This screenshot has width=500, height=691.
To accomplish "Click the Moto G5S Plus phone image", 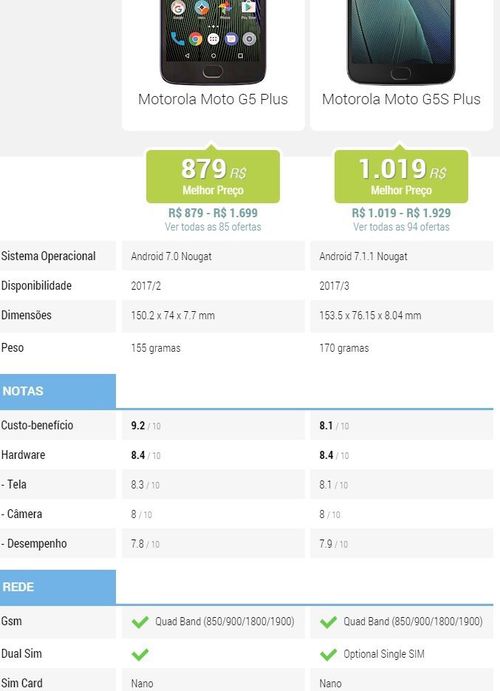I will point(401,42).
